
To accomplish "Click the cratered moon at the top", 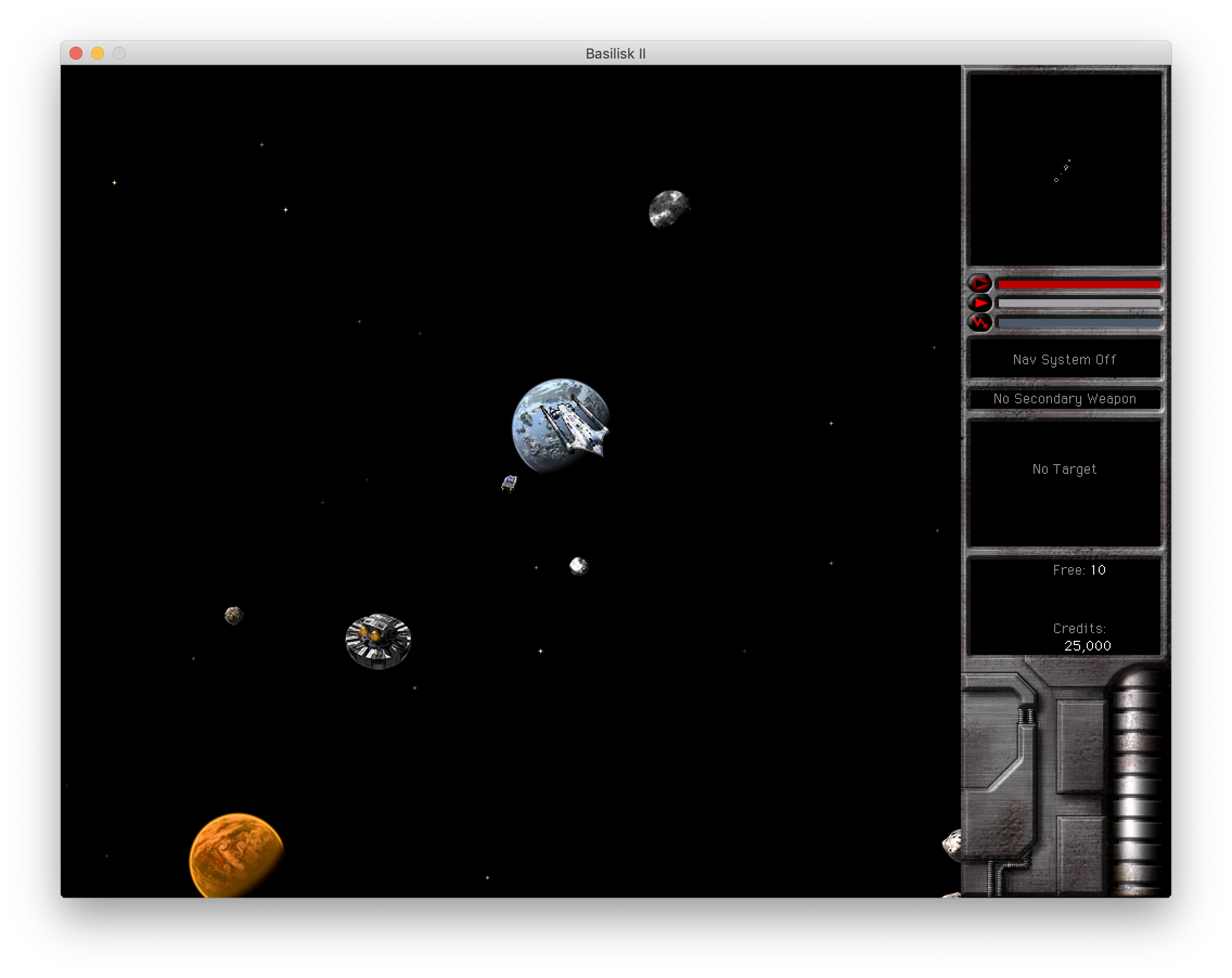I will [670, 210].
